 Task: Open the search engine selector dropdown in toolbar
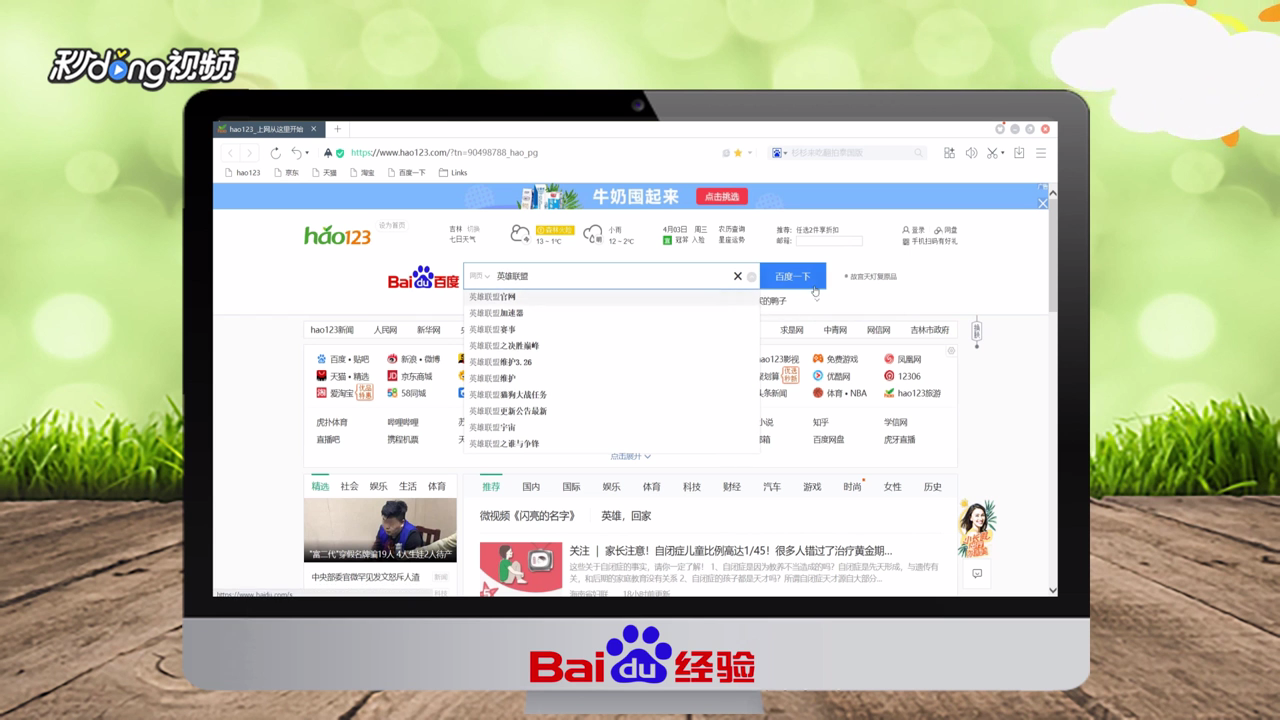(x=779, y=153)
